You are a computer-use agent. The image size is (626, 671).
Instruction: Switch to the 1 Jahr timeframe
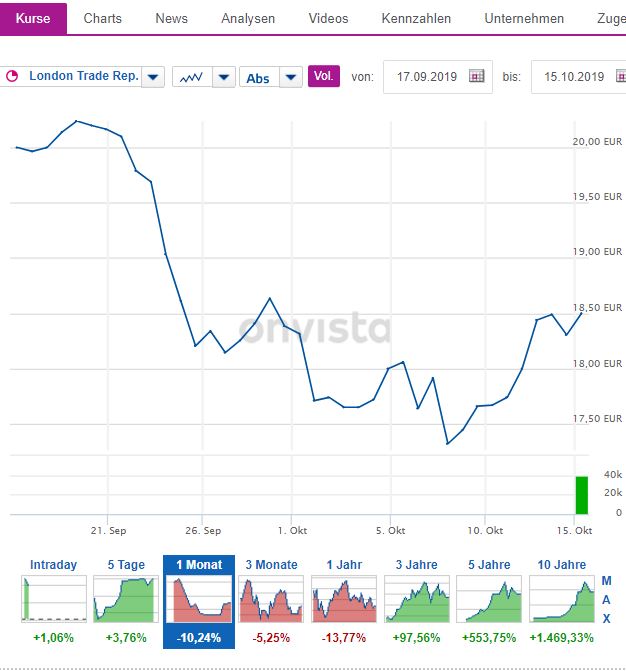click(x=343, y=598)
